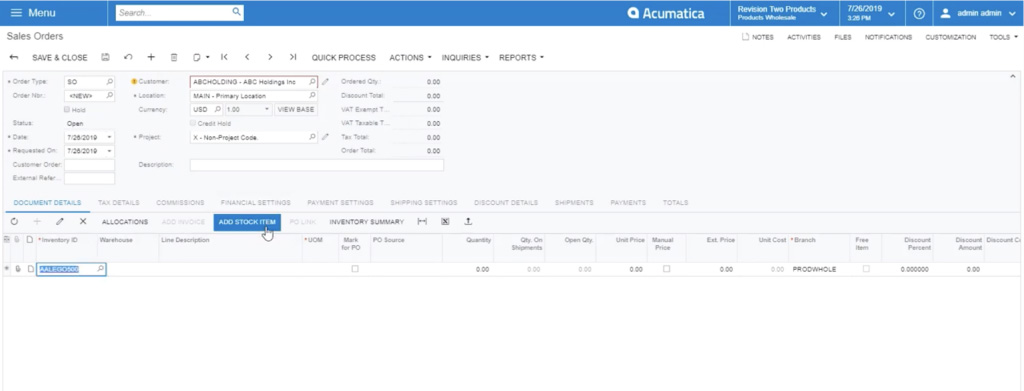This screenshot has width=1024, height=391.
Task: Open Project lookup magnifier
Action: tap(312, 138)
